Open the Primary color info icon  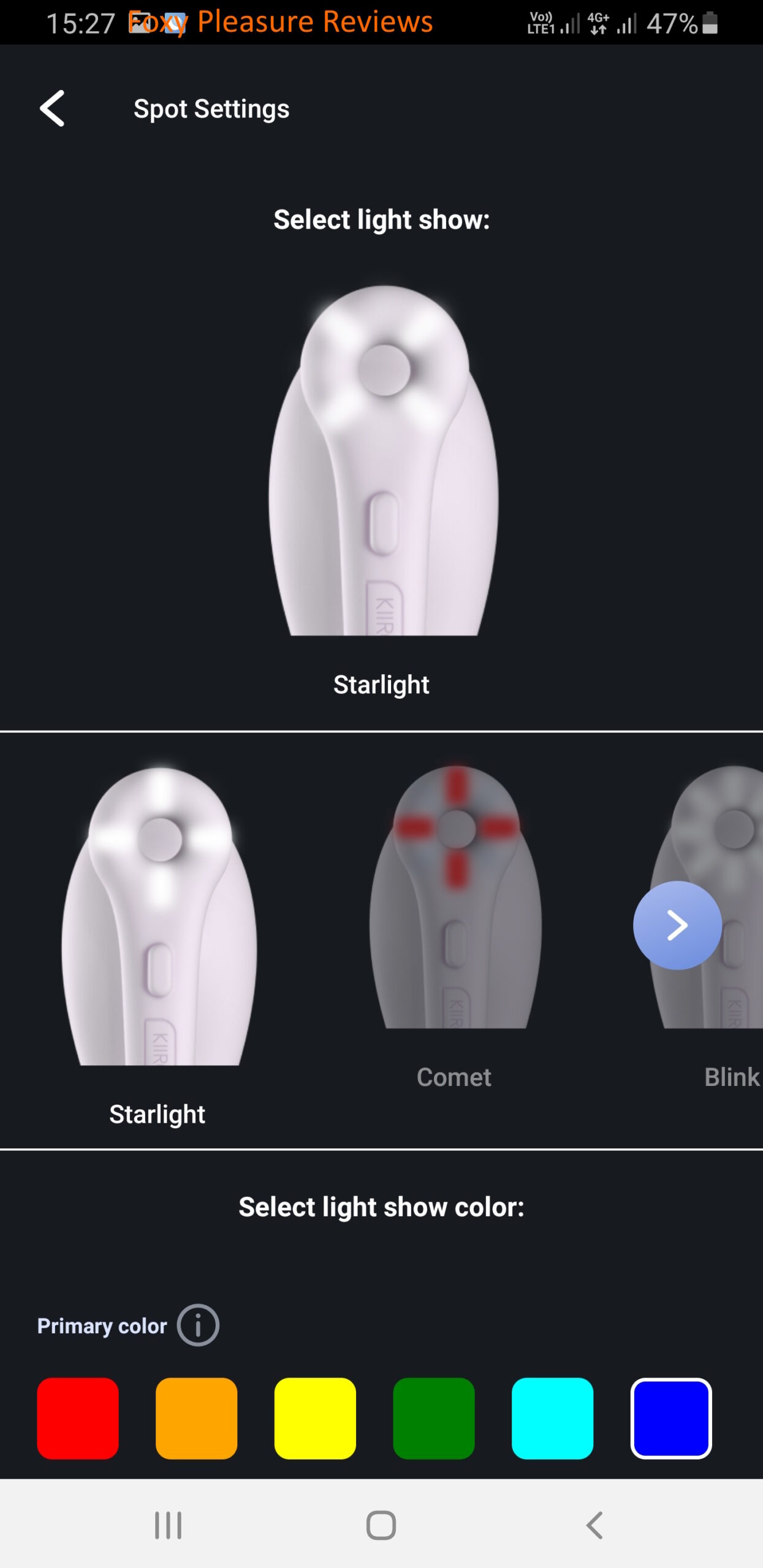198,1325
